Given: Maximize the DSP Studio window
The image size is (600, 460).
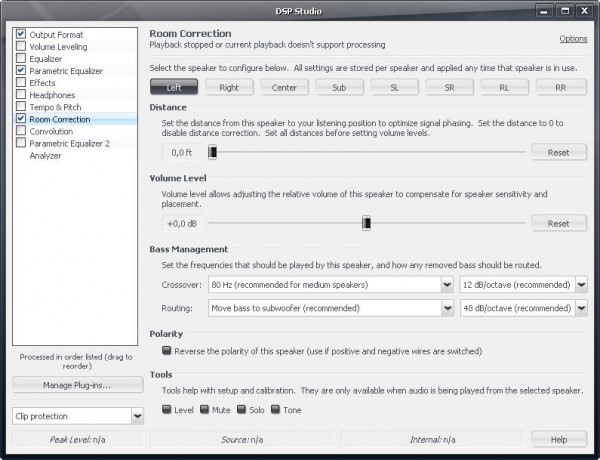Looking at the screenshot, I should tap(564, 11).
